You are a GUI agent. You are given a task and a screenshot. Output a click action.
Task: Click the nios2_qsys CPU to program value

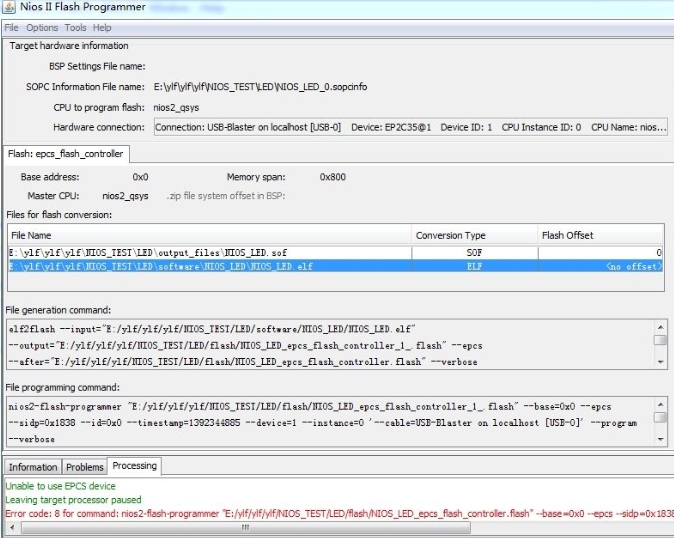click(x=176, y=107)
